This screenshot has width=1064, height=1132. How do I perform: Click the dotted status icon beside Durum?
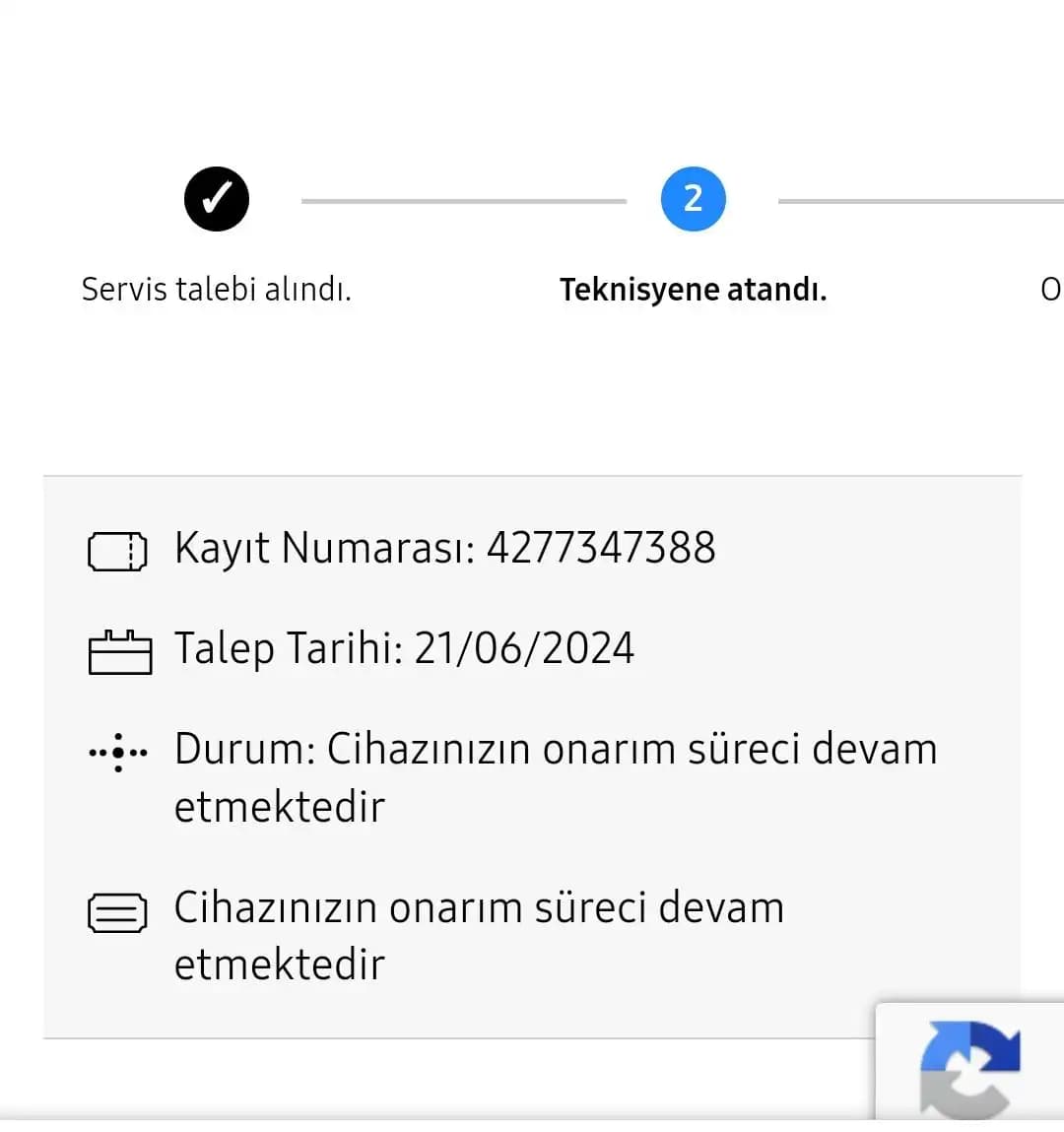[118, 753]
